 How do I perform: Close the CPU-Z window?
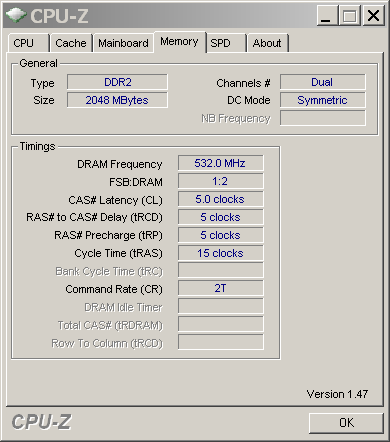(x=373, y=16)
